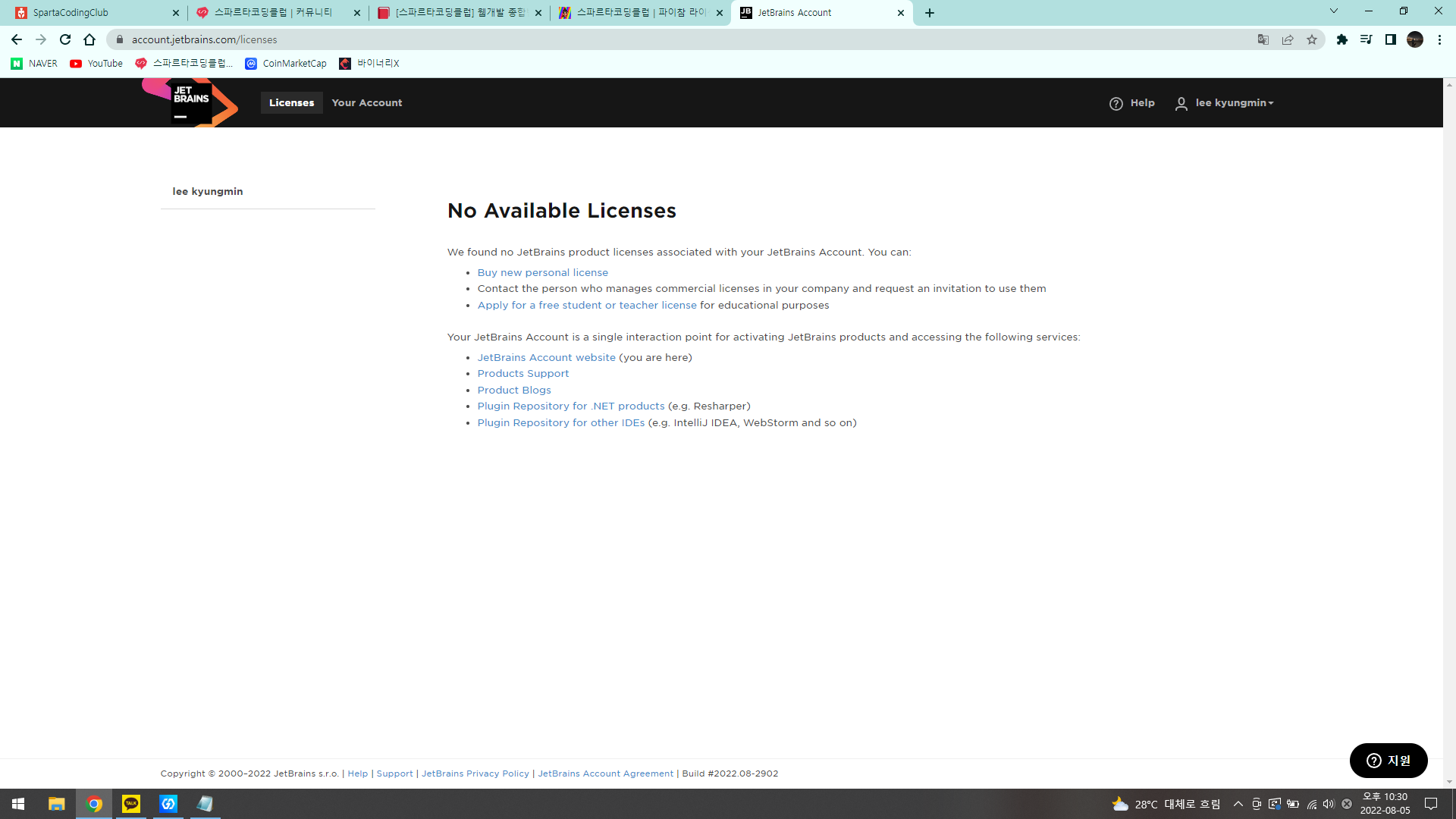Image resolution: width=1456 pixels, height=819 pixels.
Task: Switch to the 파이참 라이 browser tab
Action: (x=639, y=13)
